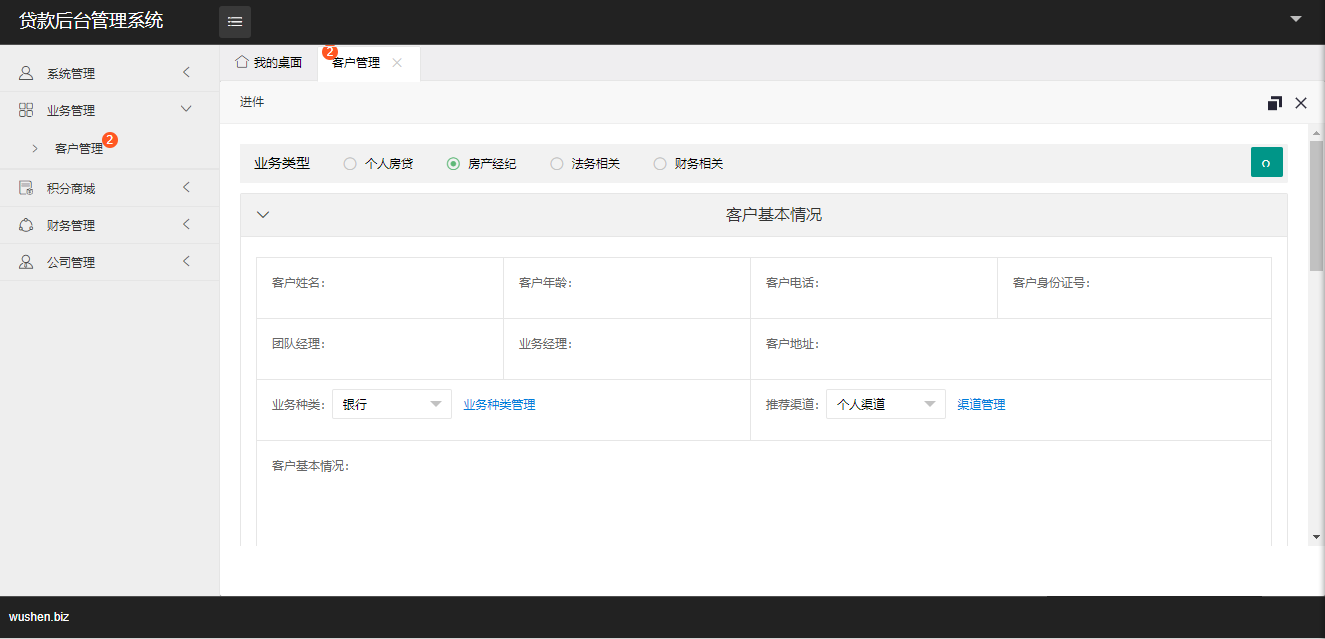Viewport: 1325px width, 639px height.
Task: Click the vertical scrollbar of the form
Action: tap(1316, 206)
